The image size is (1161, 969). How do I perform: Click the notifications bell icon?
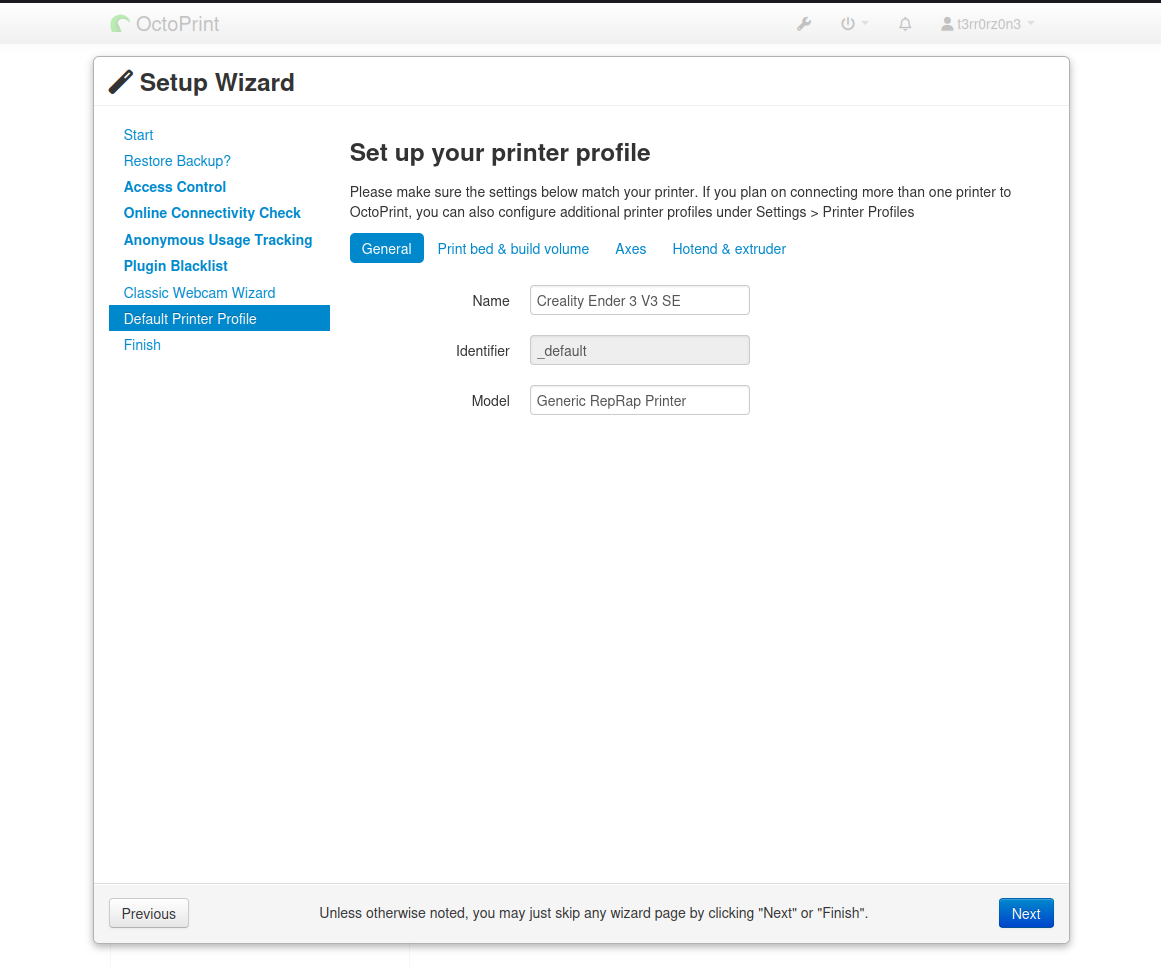pyautogui.click(x=905, y=24)
